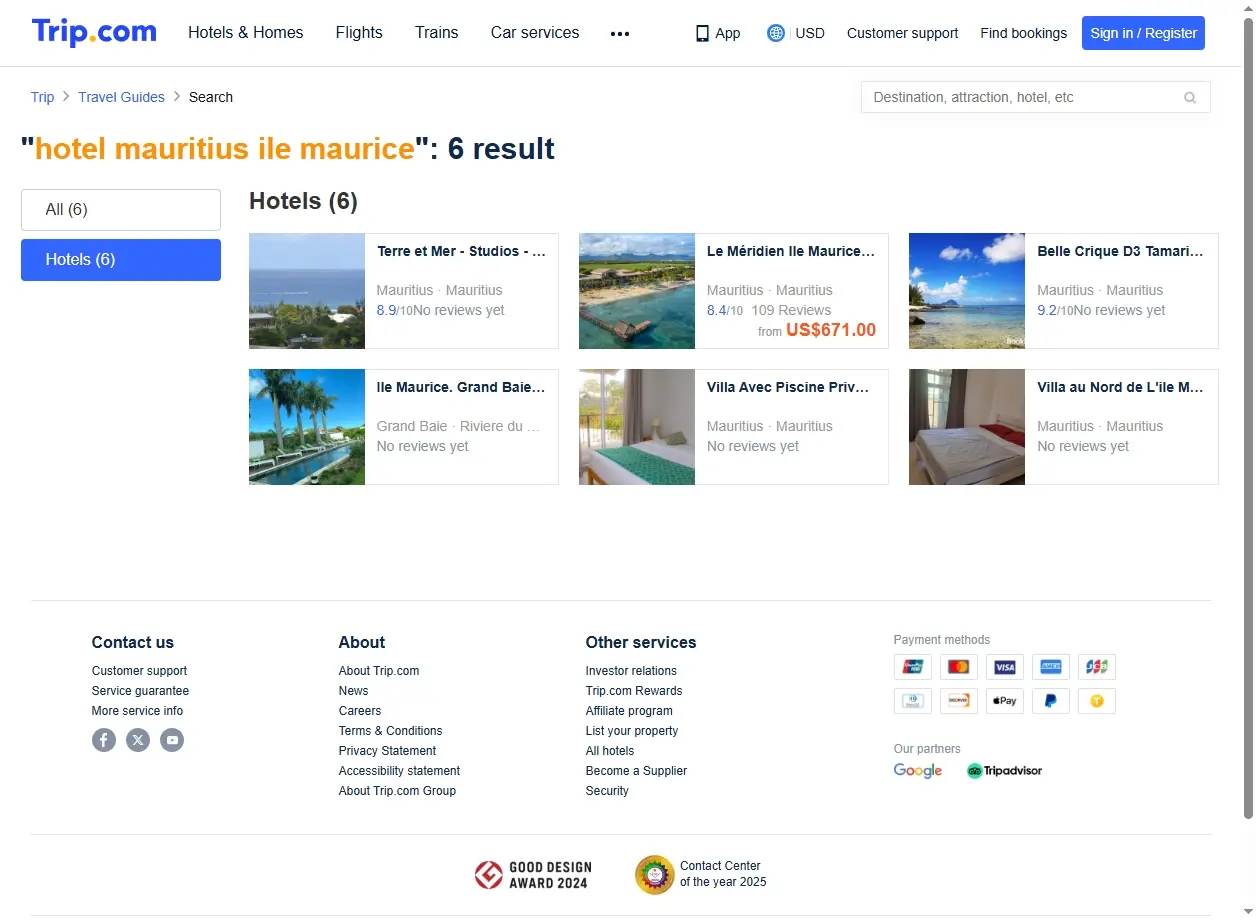Image resolution: width=1256 pixels, height=921 pixels.
Task: Open the App phone icon link
Action: 718,33
